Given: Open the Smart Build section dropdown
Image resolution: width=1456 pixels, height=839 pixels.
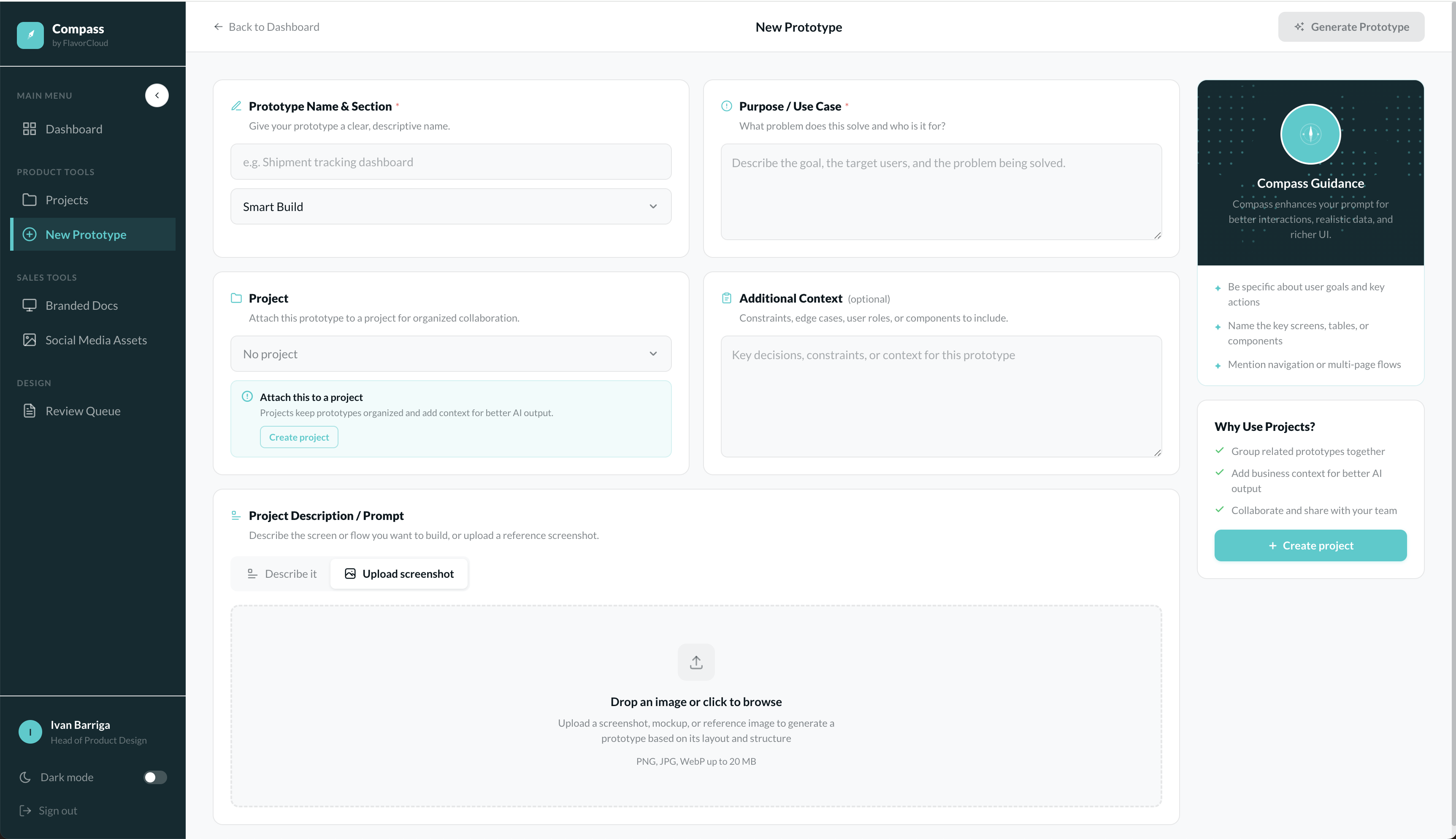Looking at the screenshot, I should pyautogui.click(x=451, y=206).
